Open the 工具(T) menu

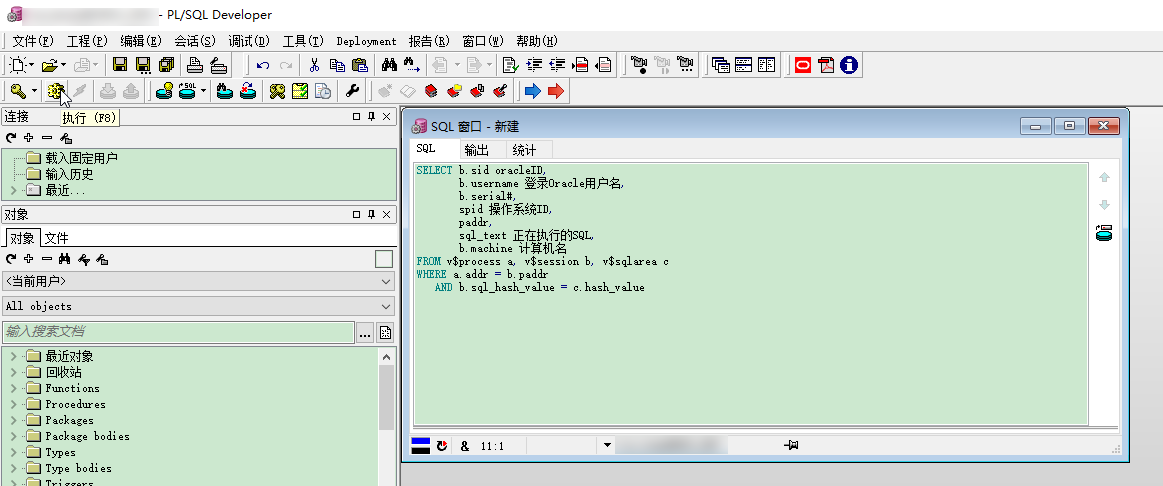click(x=303, y=41)
